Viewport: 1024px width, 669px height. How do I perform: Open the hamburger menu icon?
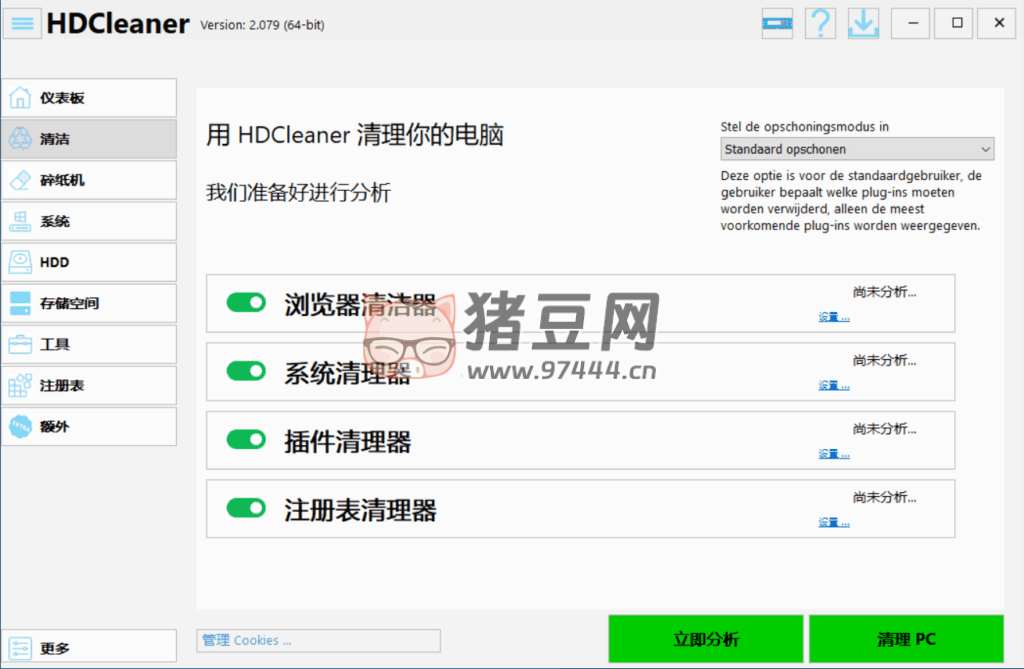[x=22, y=24]
